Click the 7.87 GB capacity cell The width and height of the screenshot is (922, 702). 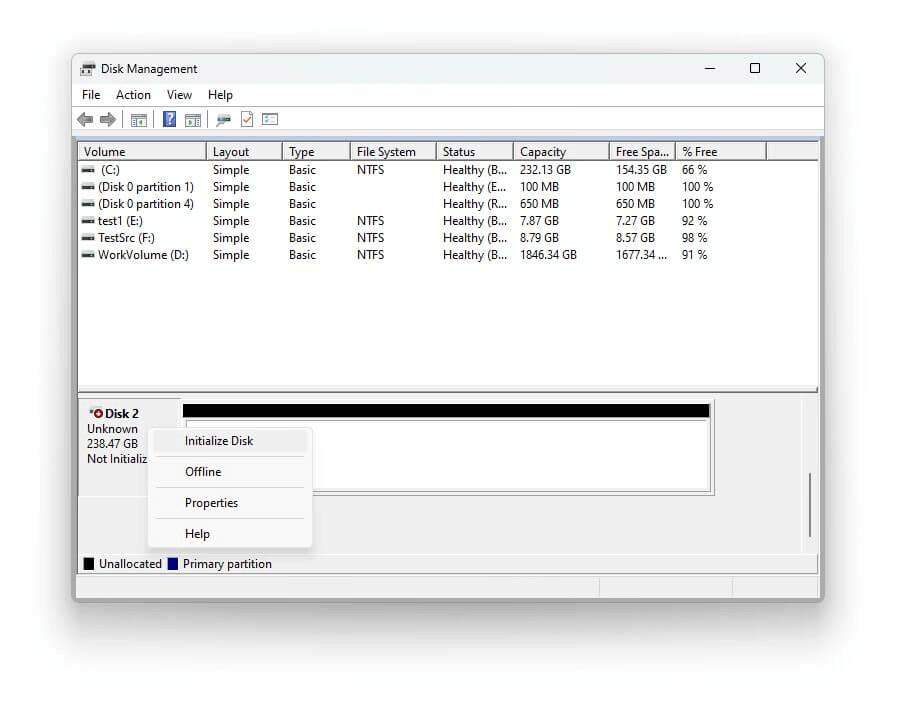click(539, 221)
